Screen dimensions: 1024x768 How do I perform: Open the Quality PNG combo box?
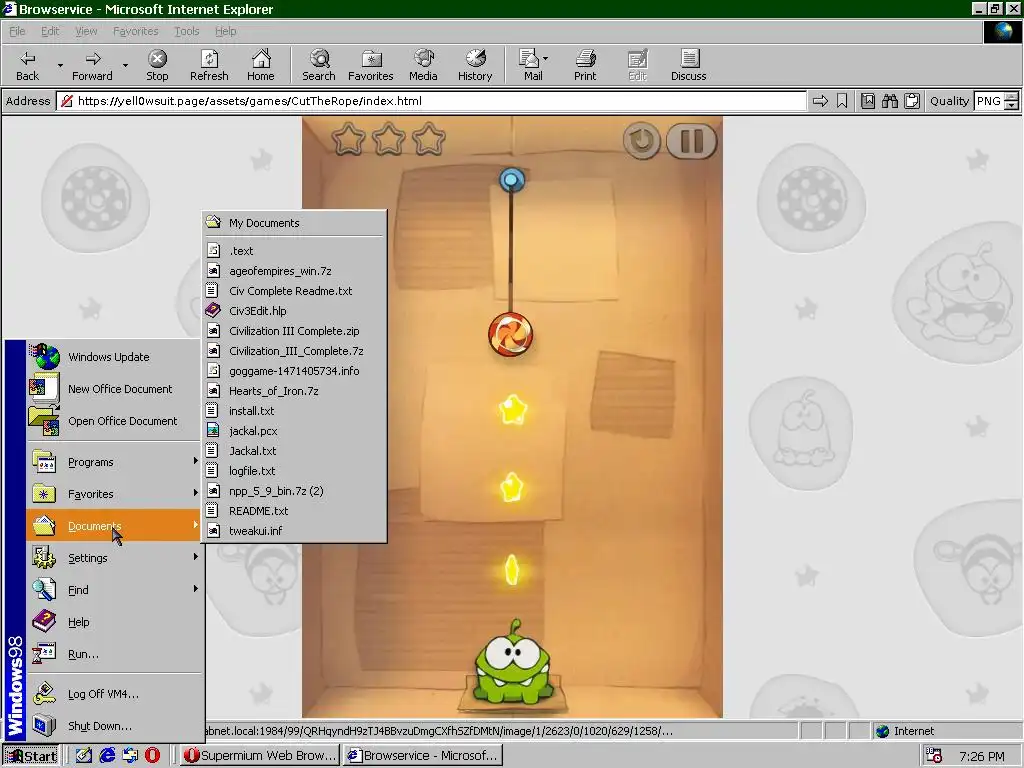pyautogui.click(x=996, y=101)
